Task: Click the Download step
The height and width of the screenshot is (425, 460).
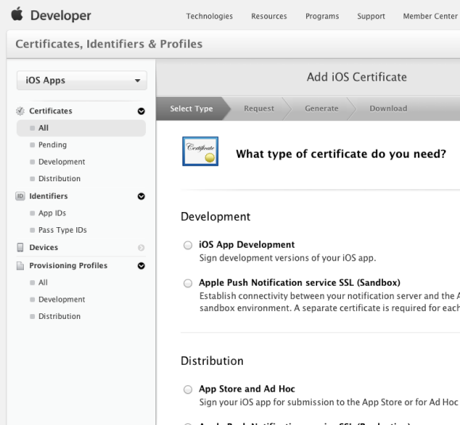Action: tap(388, 109)
